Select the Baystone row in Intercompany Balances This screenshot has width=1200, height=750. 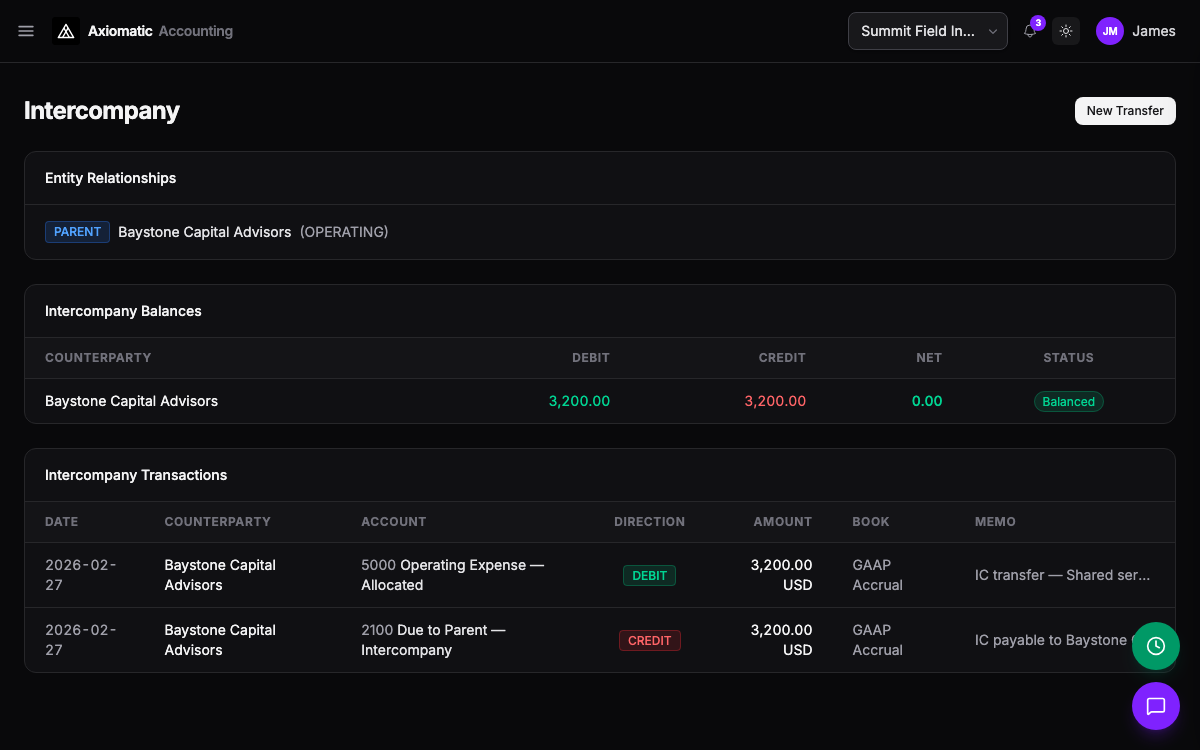[600, 401]
